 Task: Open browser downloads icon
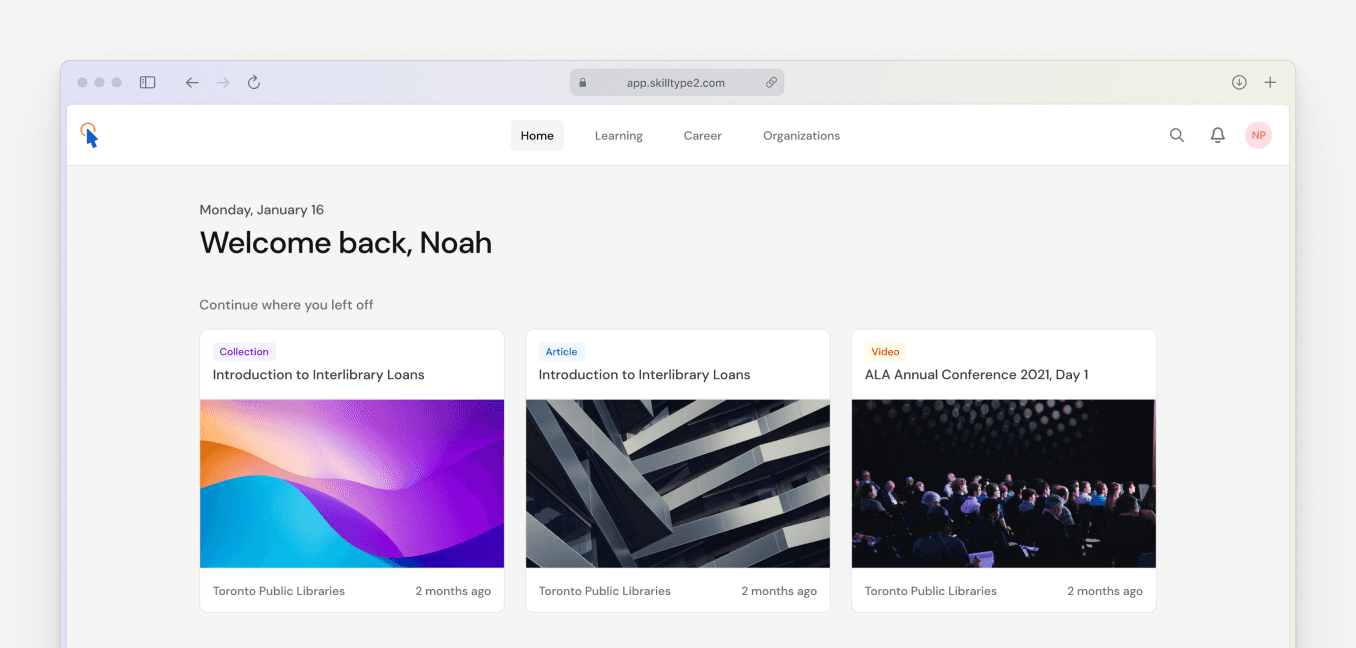(1239, 83)
